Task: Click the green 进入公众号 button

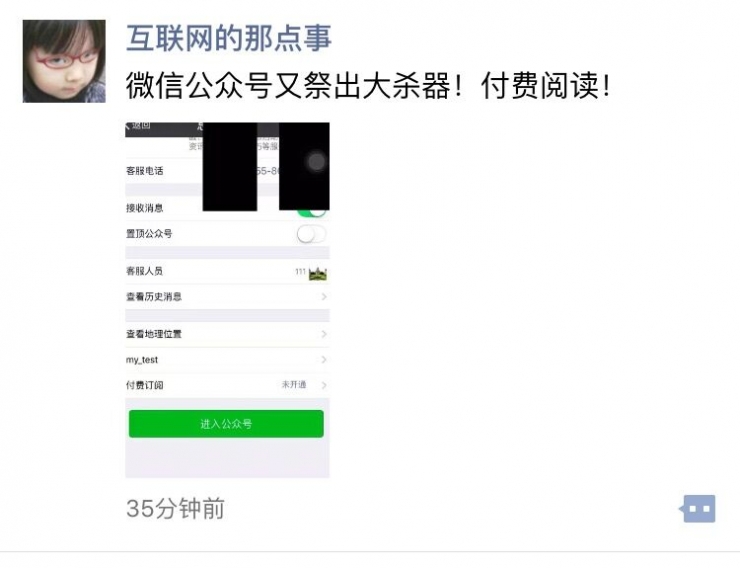Action: (226, 424)
